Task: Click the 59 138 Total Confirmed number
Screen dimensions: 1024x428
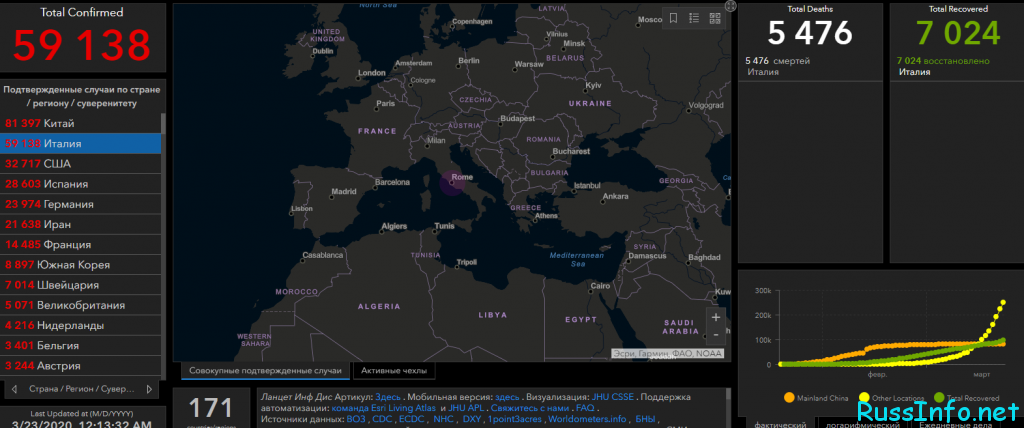Action: tap(82, 44)
